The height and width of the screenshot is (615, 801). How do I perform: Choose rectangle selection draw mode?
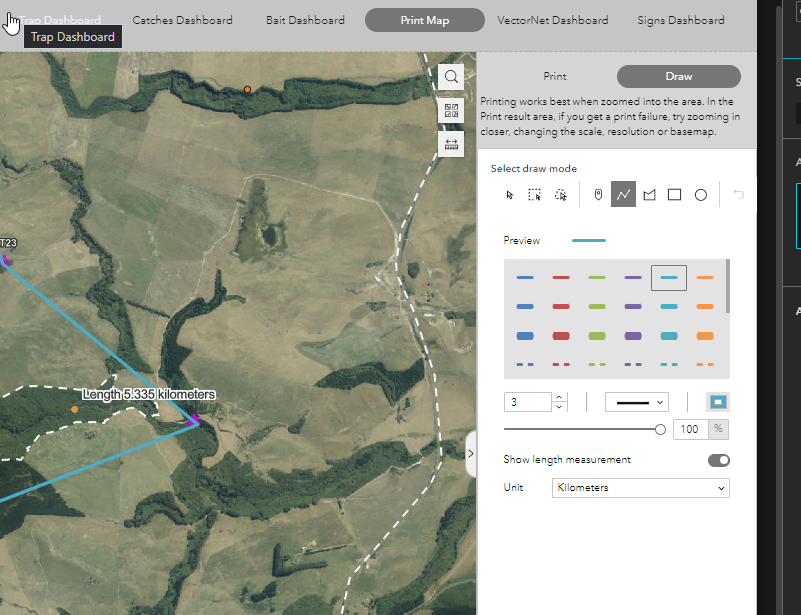pyautogui.click(x=535, y=195)
